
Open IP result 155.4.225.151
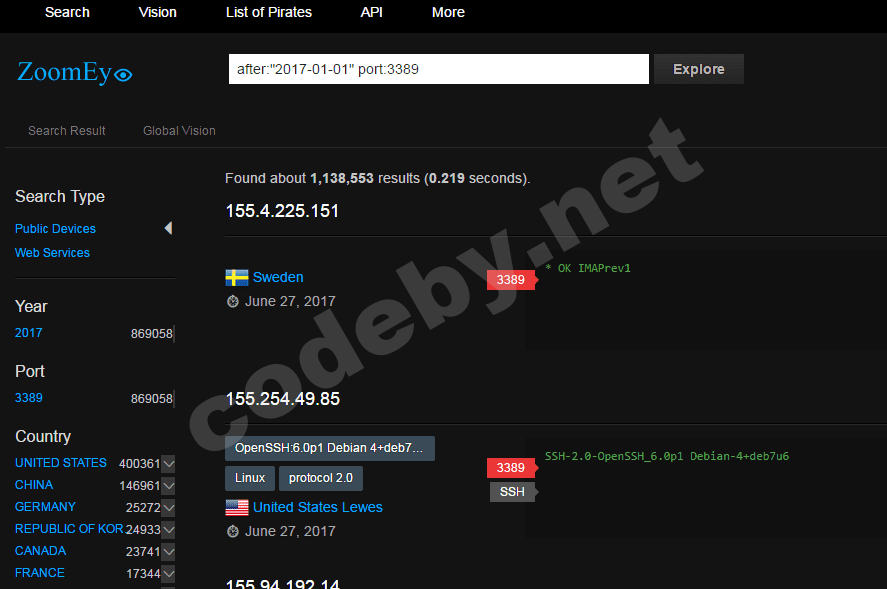click(282, 211)
